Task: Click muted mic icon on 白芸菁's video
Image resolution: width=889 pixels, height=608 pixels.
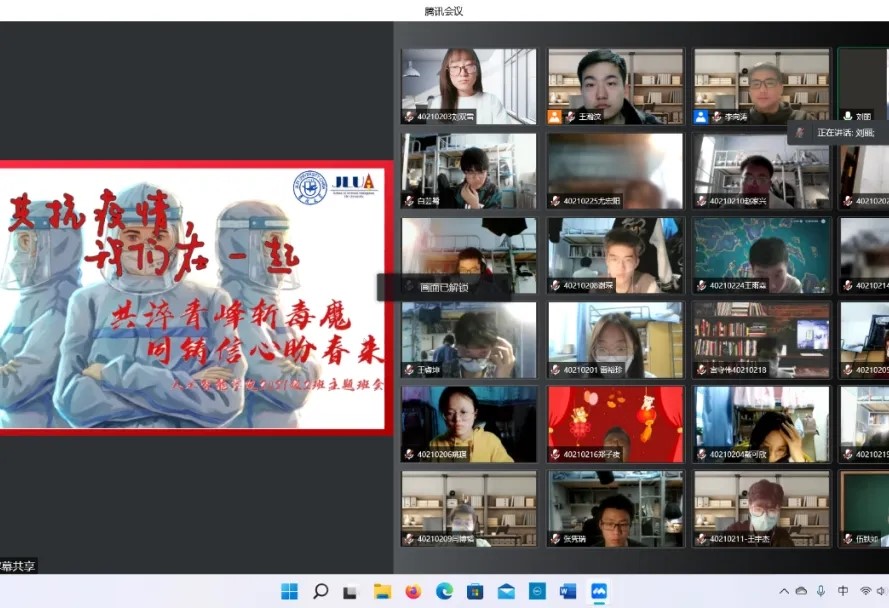Action: click(x=410, y=201)
